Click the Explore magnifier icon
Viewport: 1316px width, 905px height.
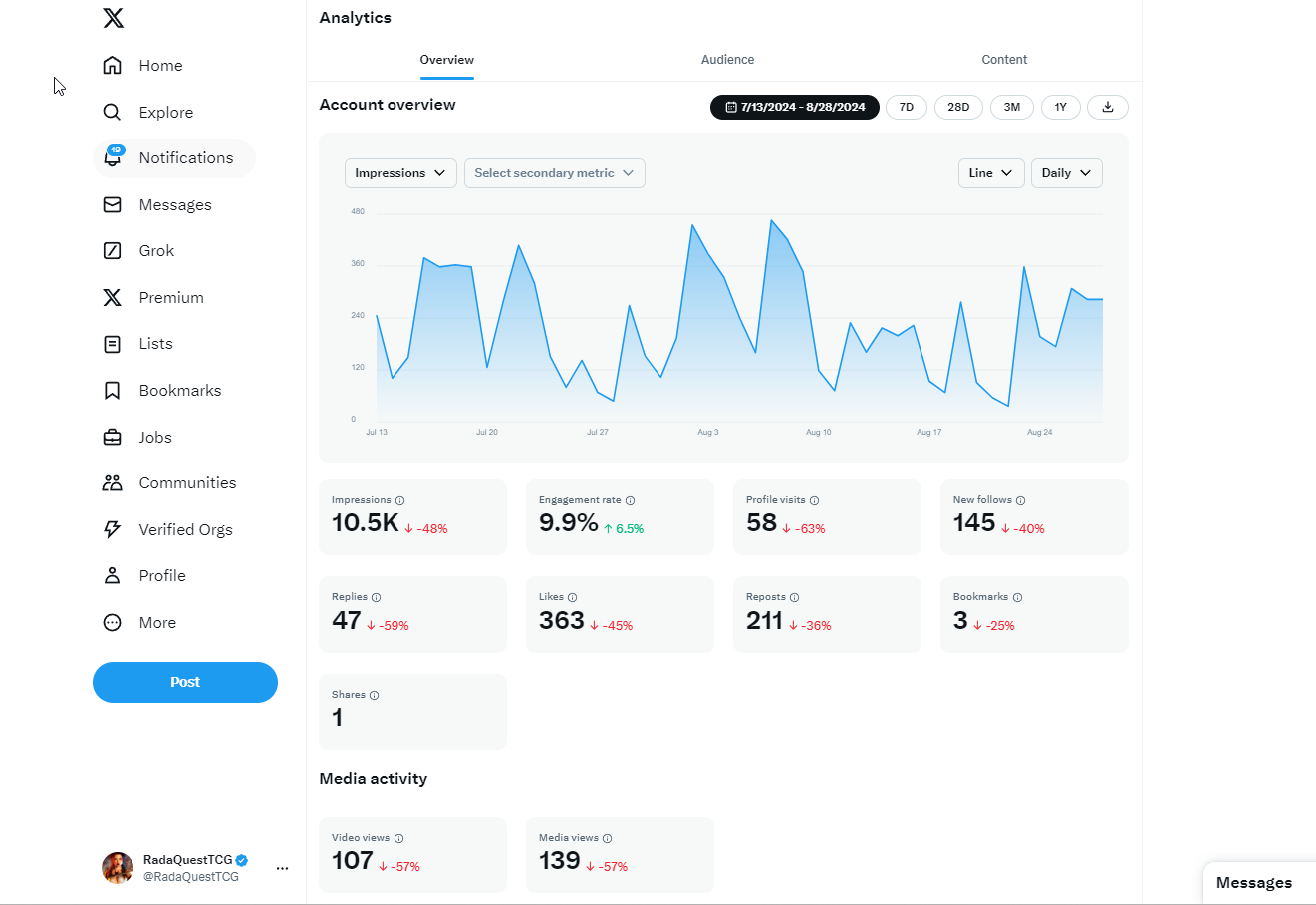113,112
